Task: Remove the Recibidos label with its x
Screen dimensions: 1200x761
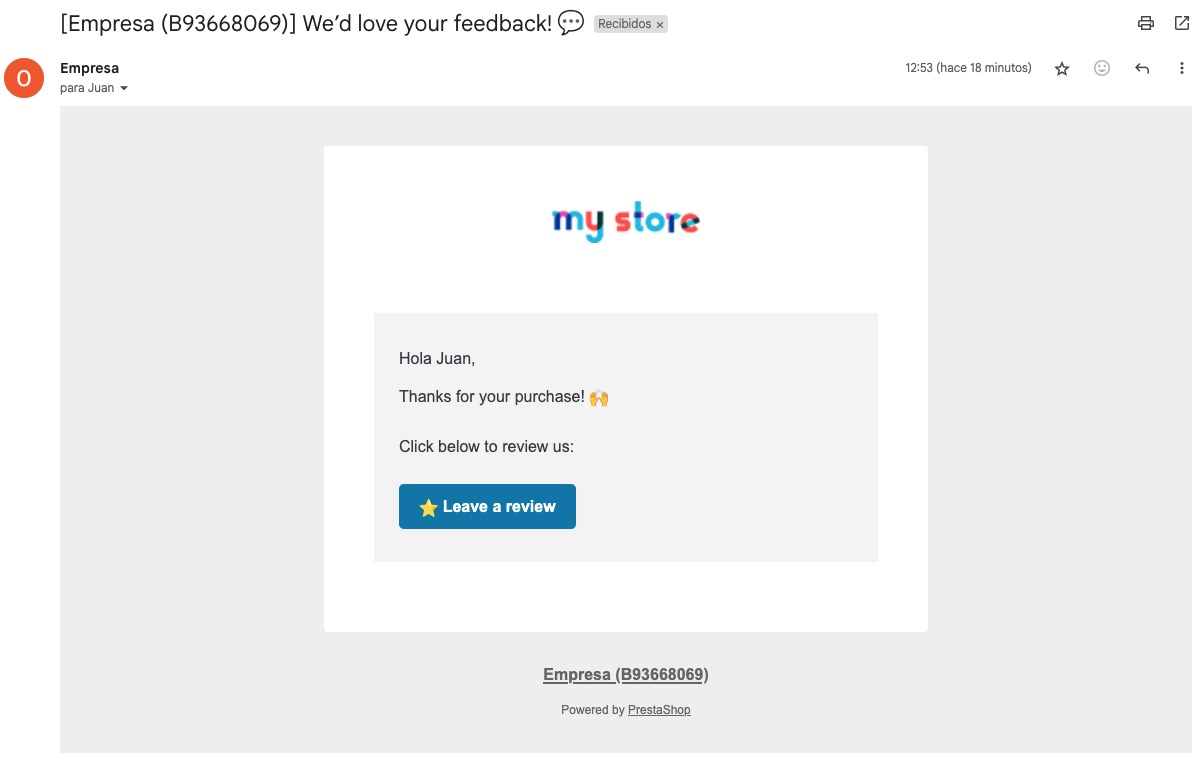Action: [660, 24]
